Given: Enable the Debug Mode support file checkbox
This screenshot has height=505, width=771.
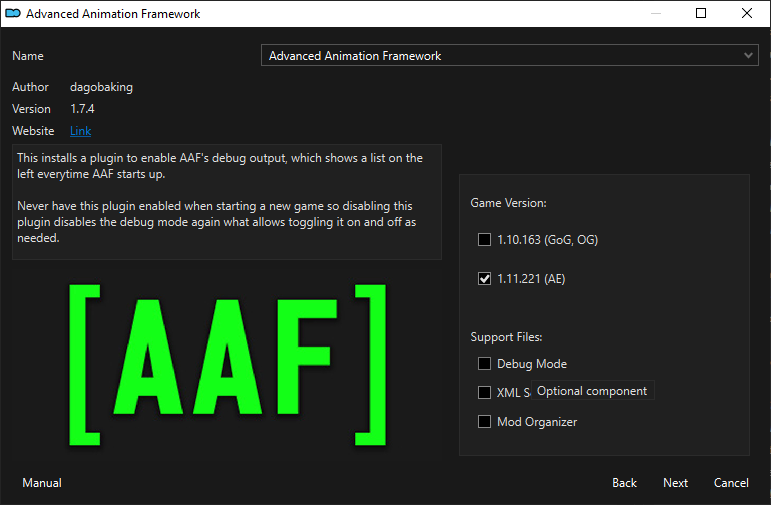Looking at the screenshot, I should [x=484, y=363].
